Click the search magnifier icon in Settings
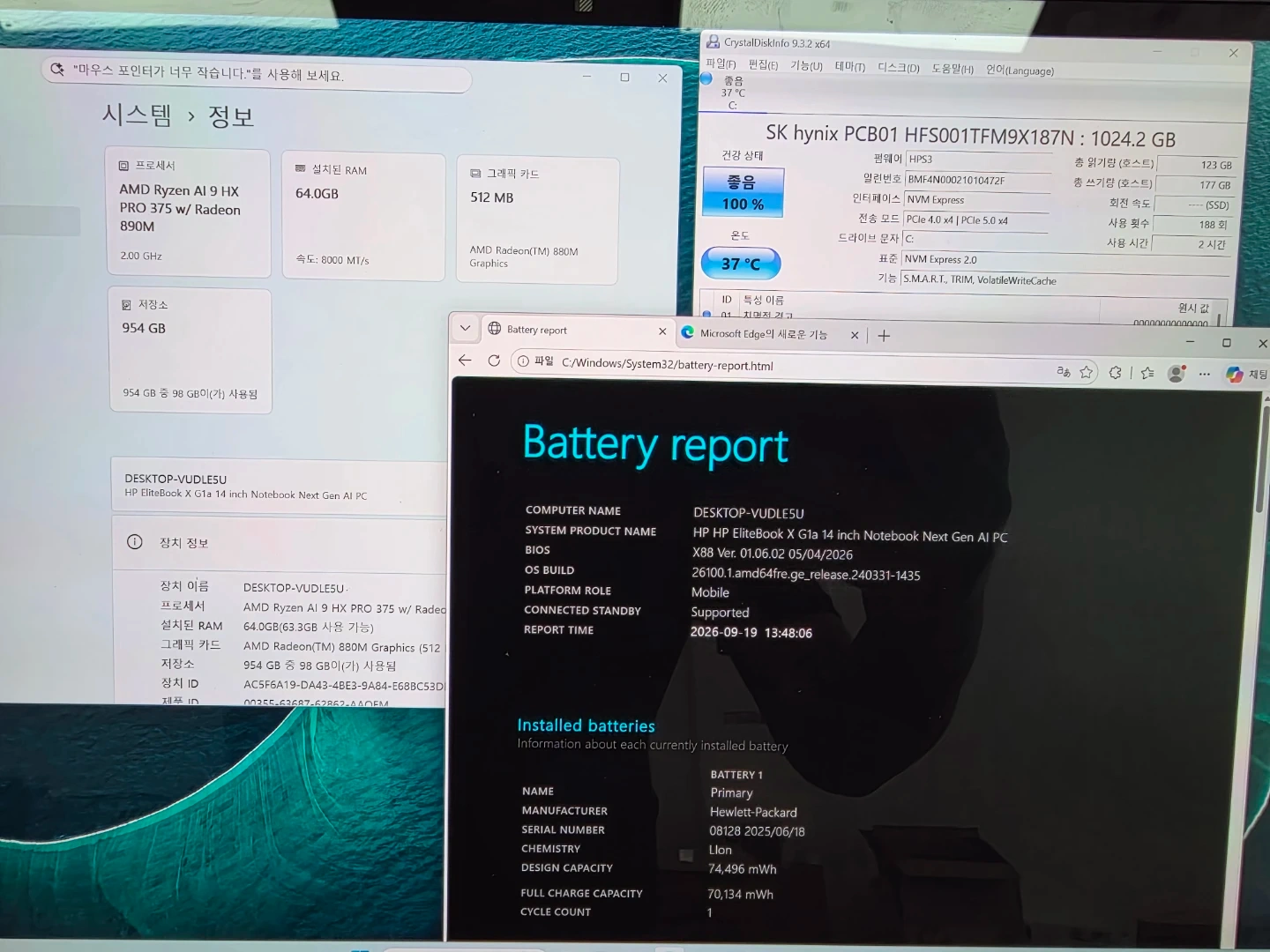The width and height of the screenshot is (1270, 952). (x=57, y=69)
